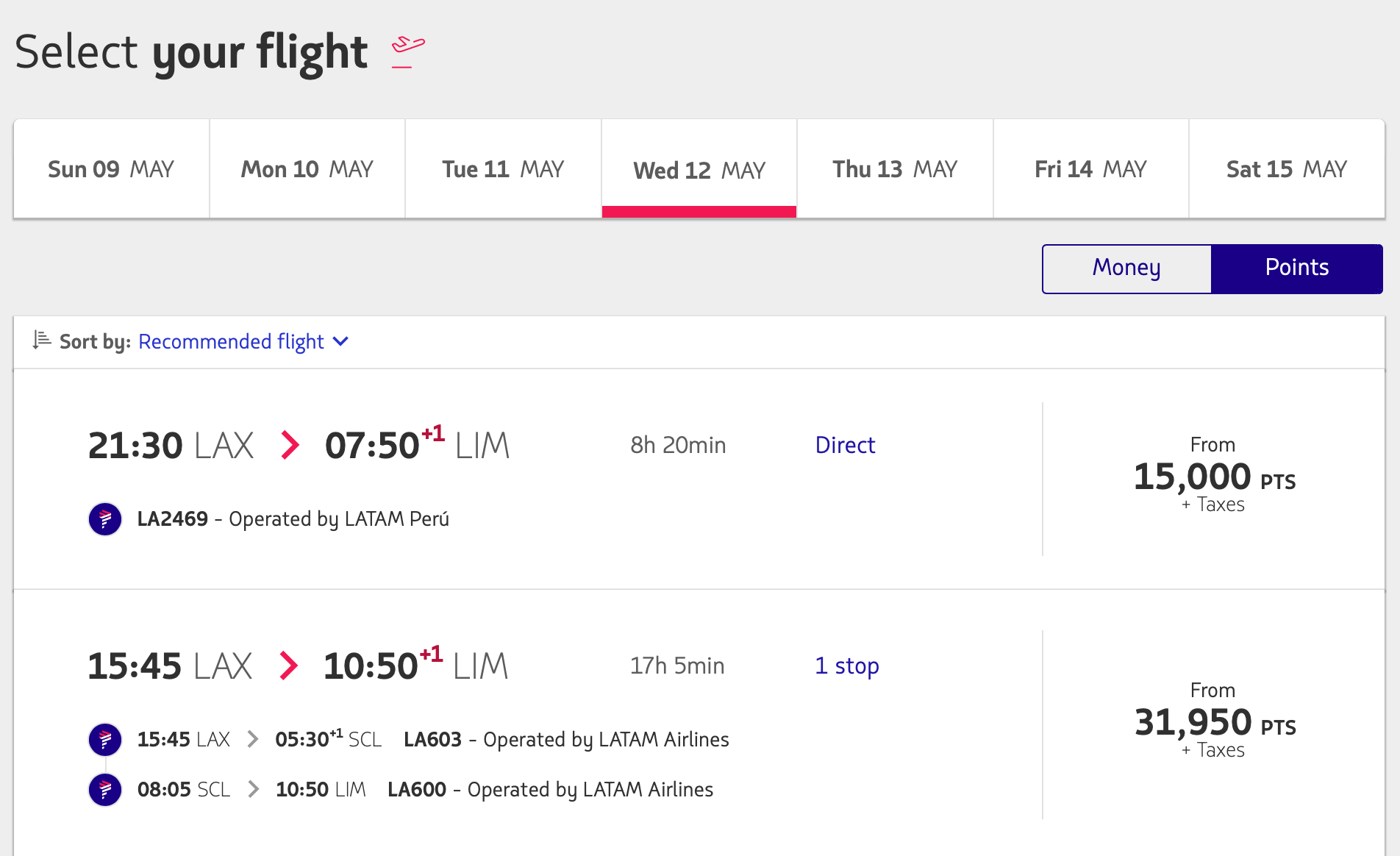Click the chevron between LAX and SCL segment
1400x856 pixels.
[x=254, y=739]
